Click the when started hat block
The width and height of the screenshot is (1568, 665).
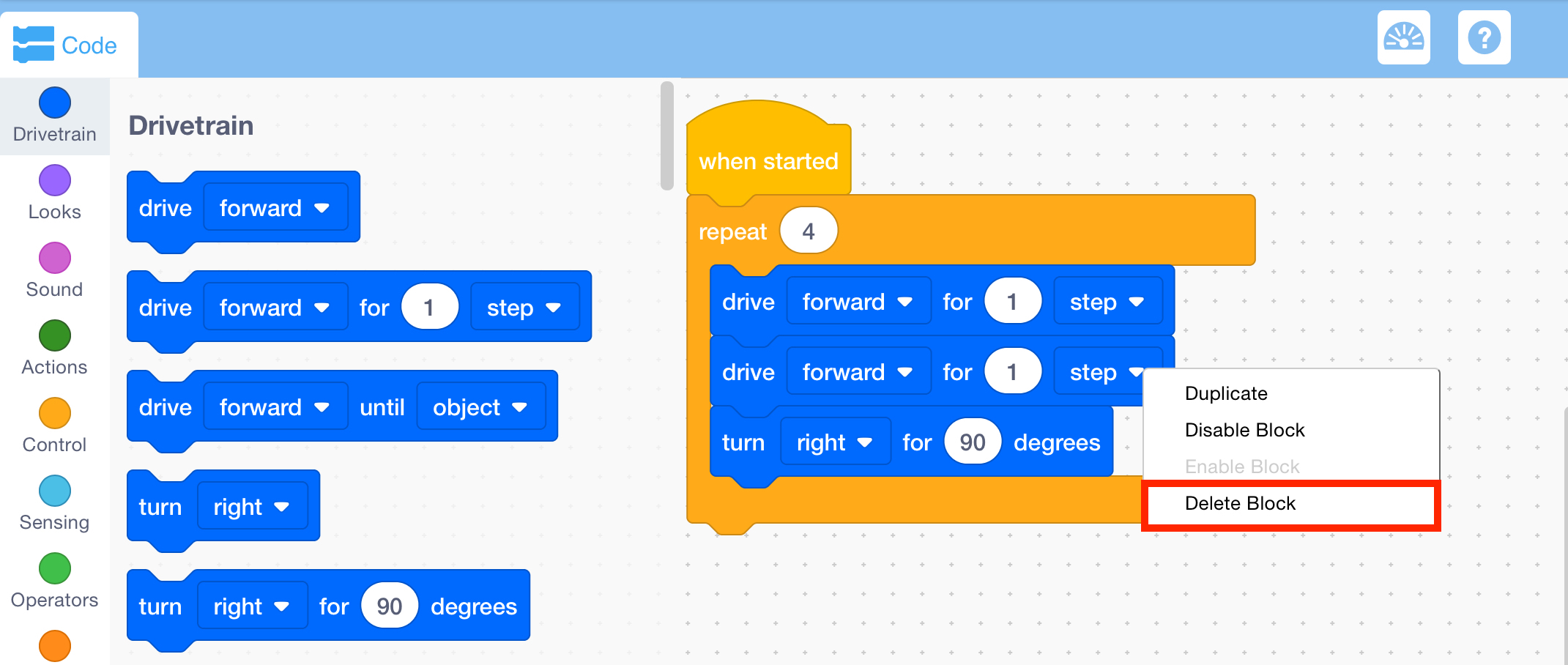pyautogui.click(x=768, y=160)
